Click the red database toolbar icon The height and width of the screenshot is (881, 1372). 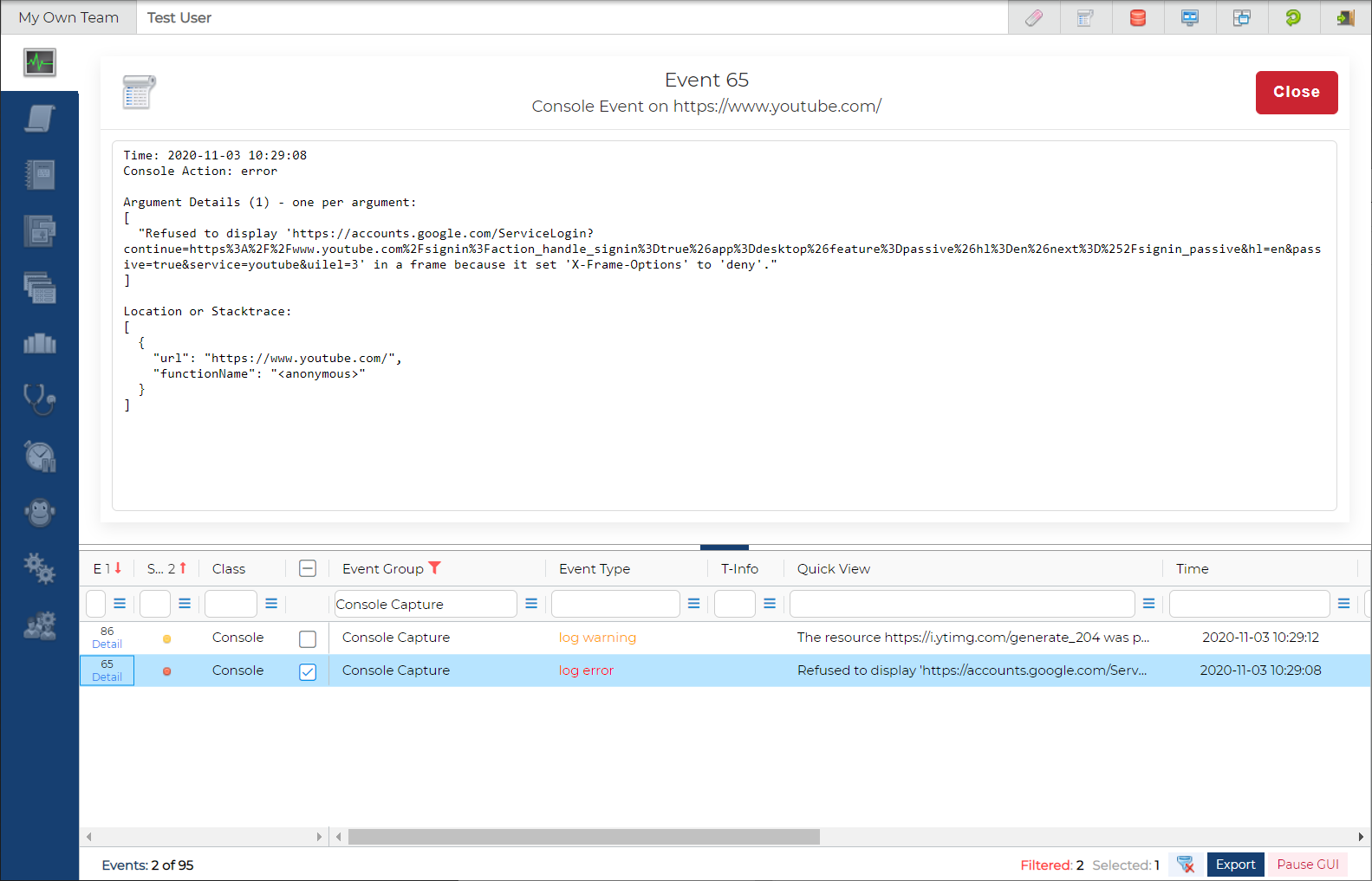1138,17
